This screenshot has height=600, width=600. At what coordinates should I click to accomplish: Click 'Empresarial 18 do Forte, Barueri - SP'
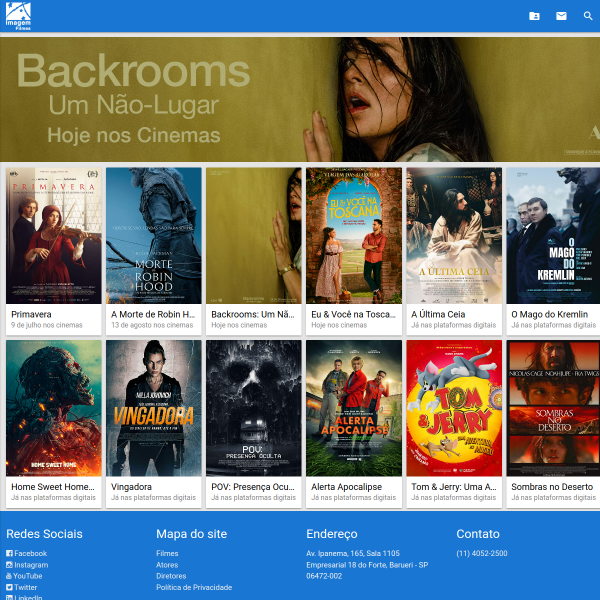[367, 565]
